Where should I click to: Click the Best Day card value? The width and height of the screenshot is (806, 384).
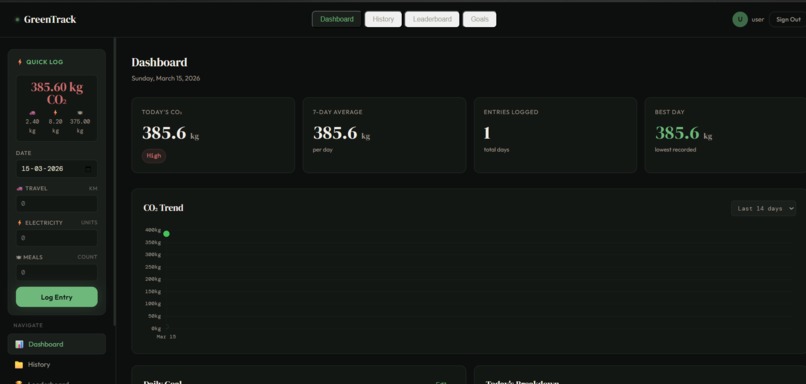684,133
